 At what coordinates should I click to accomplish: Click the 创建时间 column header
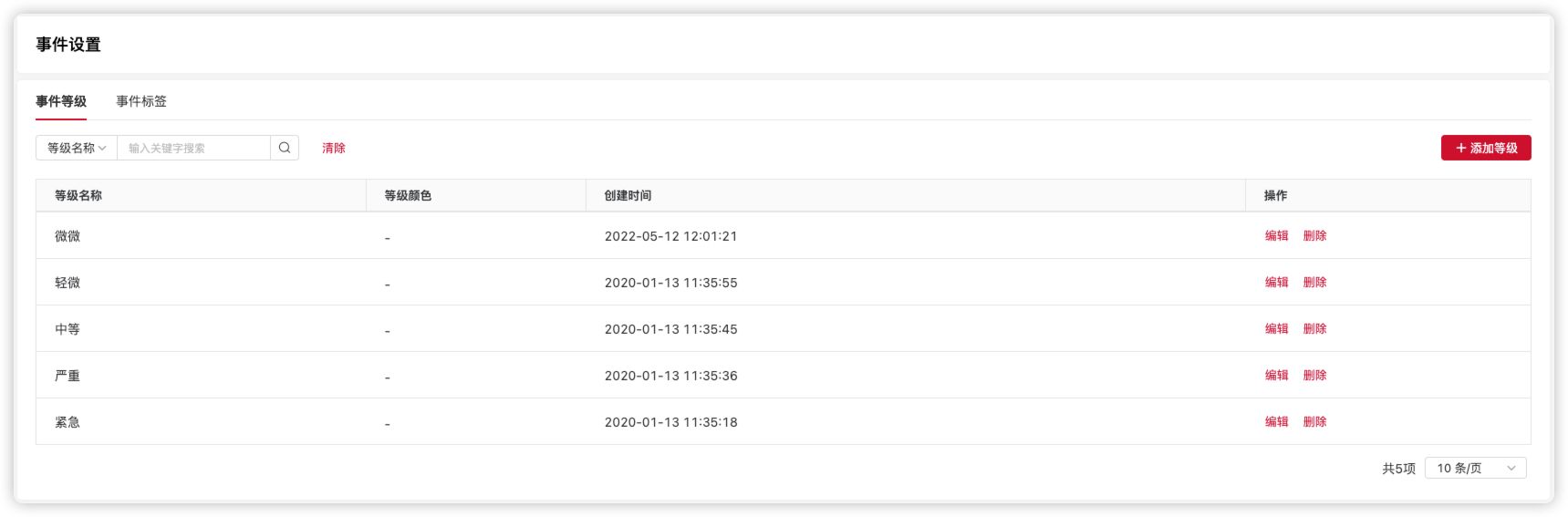click(628, 196)
